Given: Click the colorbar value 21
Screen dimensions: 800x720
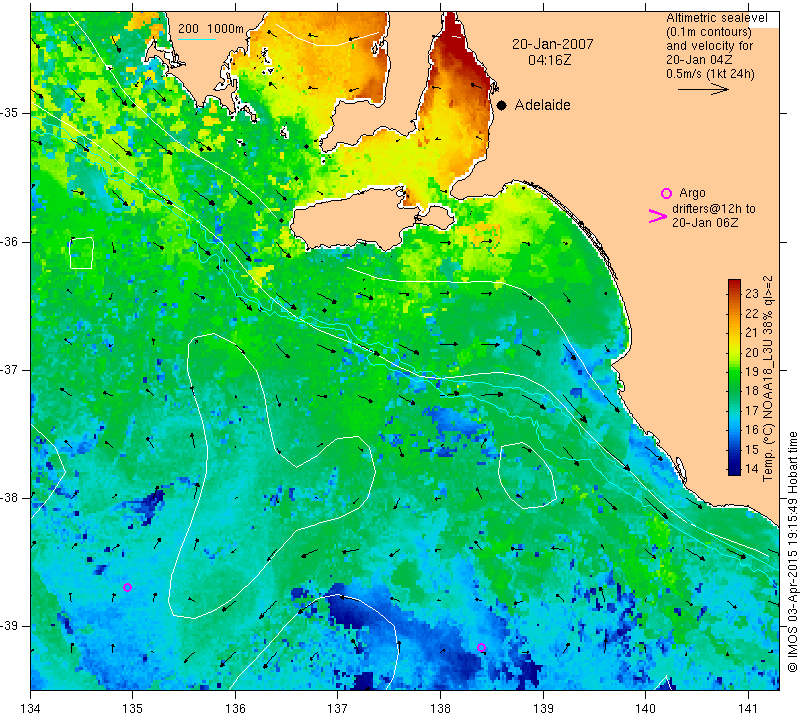Looking at the screenshot, I should [752, 333].
